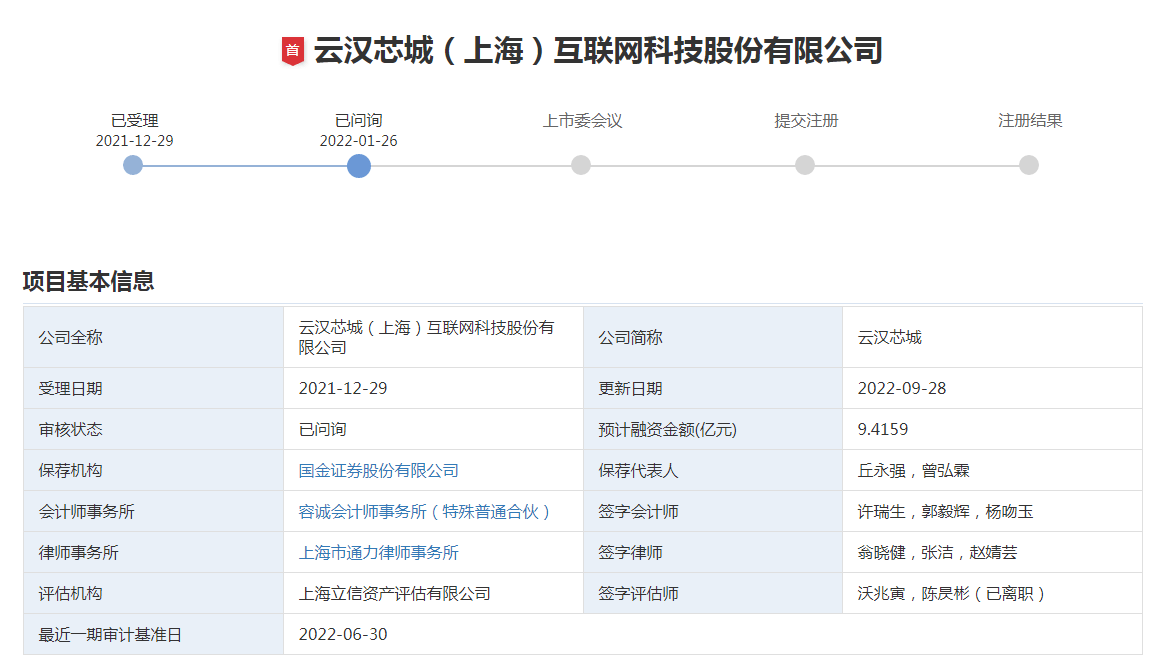This screenshot has height=665, width=1158.
Task: Select the 提交注册 timeline marker dot
Action: click(805, 165)
